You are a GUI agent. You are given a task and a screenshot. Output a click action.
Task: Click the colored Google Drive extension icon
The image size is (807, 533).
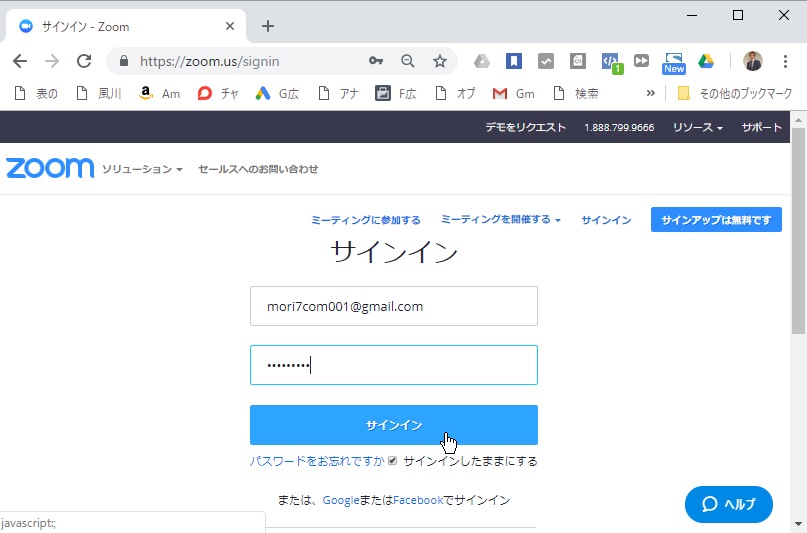[706, 61]
